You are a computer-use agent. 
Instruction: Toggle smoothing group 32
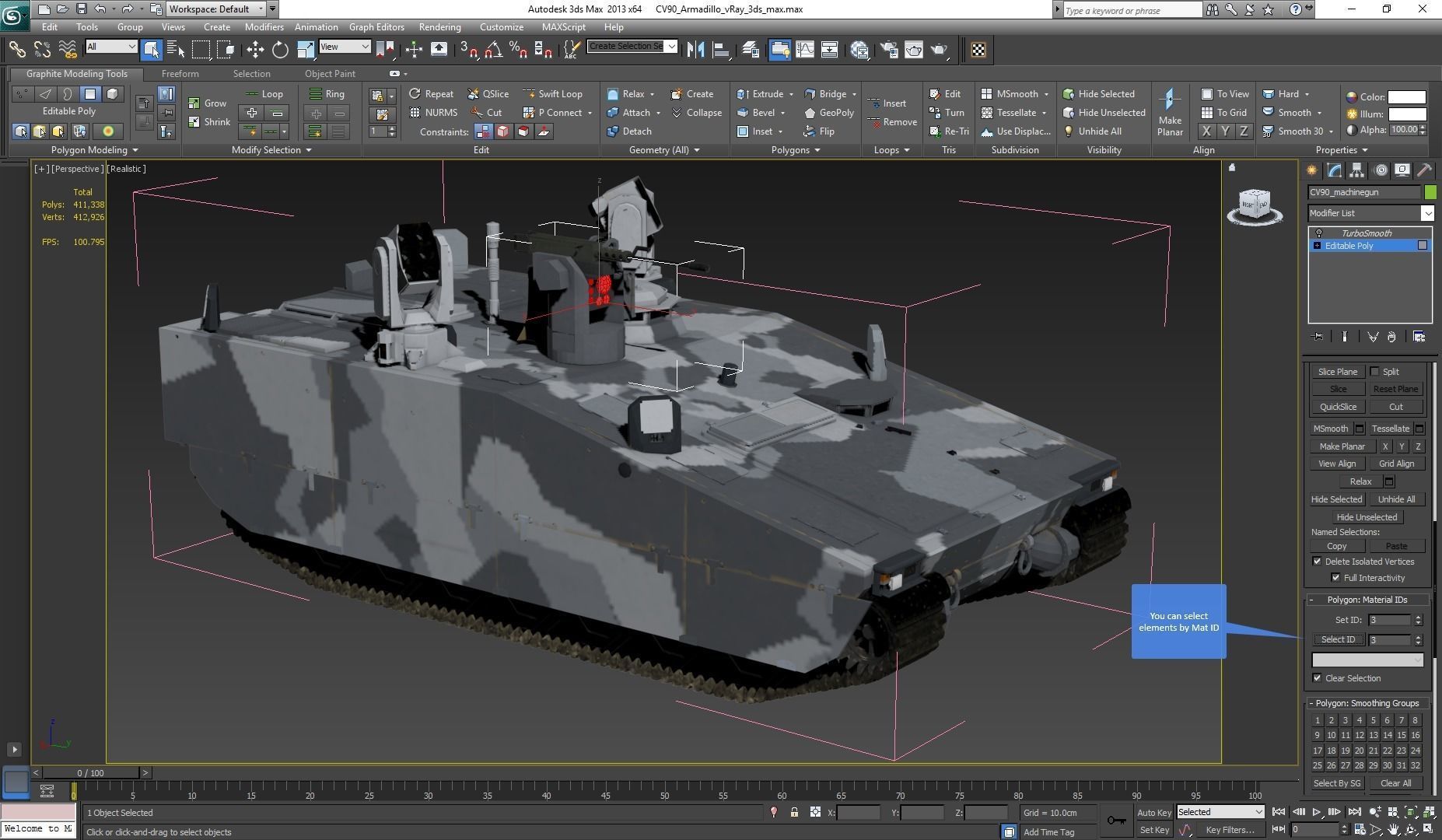click(1416, 766)
